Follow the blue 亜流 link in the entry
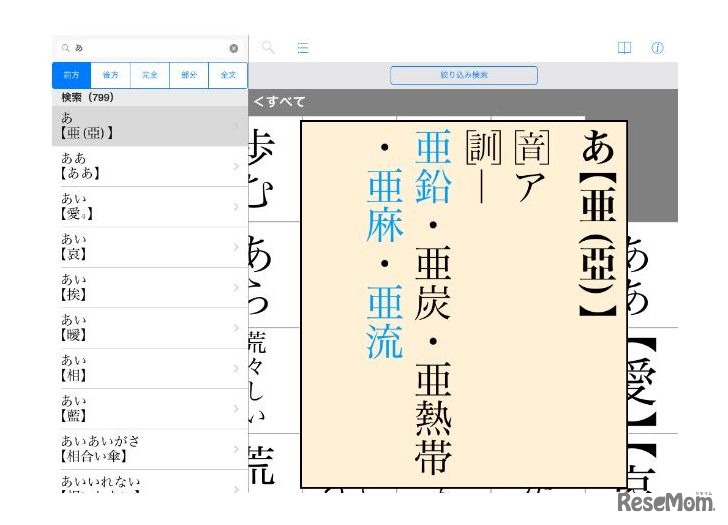The height and width of the screenshot is (525, 728). coord(385,322)
